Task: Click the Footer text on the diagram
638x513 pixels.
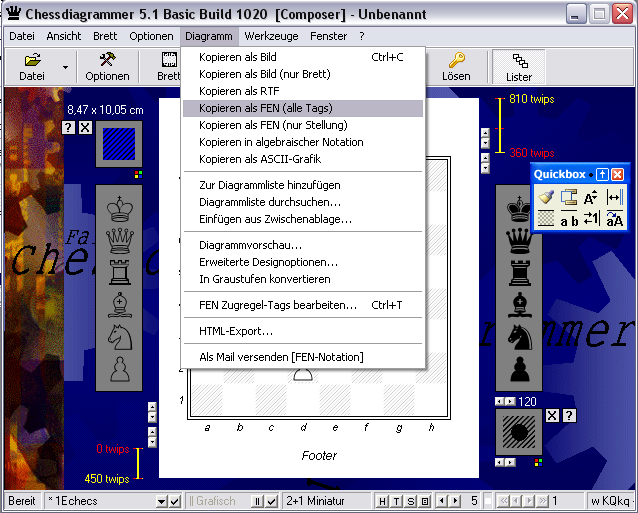Action: tap(319, 456)
